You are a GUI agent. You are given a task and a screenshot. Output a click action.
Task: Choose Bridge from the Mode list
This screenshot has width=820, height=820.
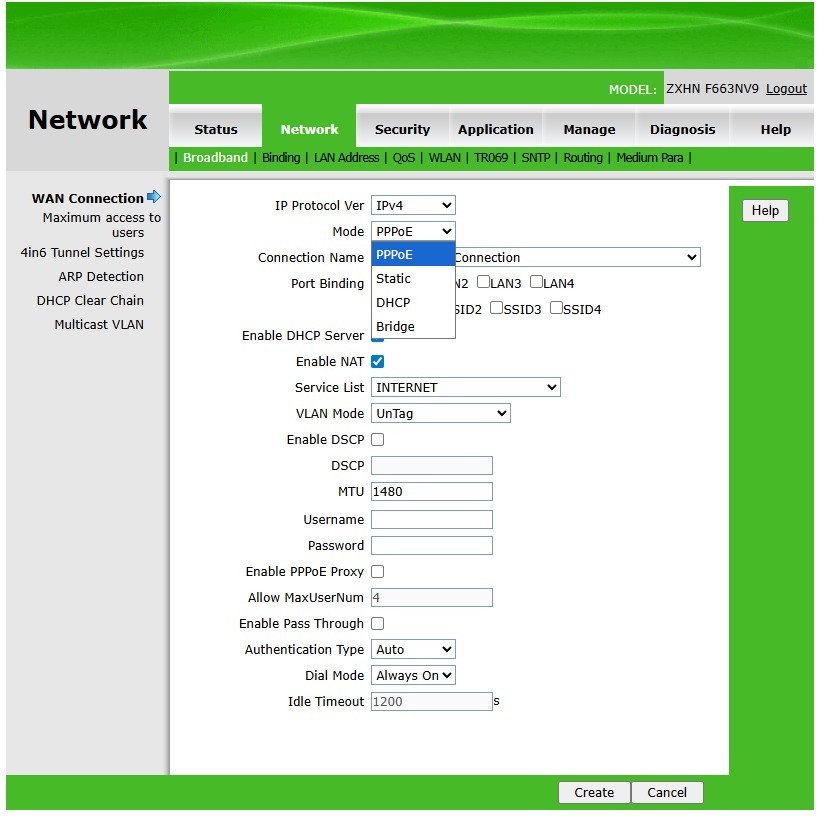point(395,327)
